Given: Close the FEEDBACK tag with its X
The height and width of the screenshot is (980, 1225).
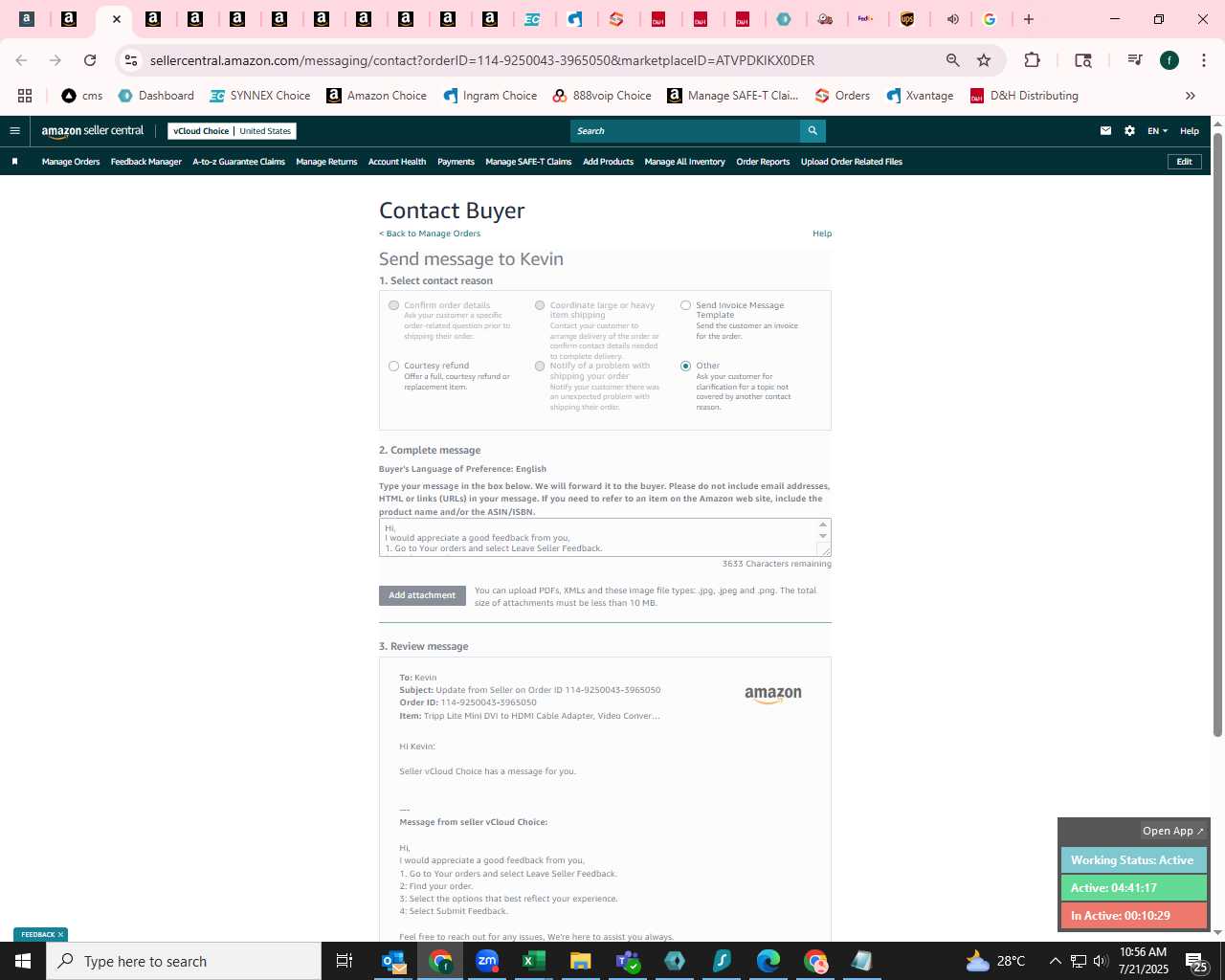Looking at the screenshot, I should (60, 935).
